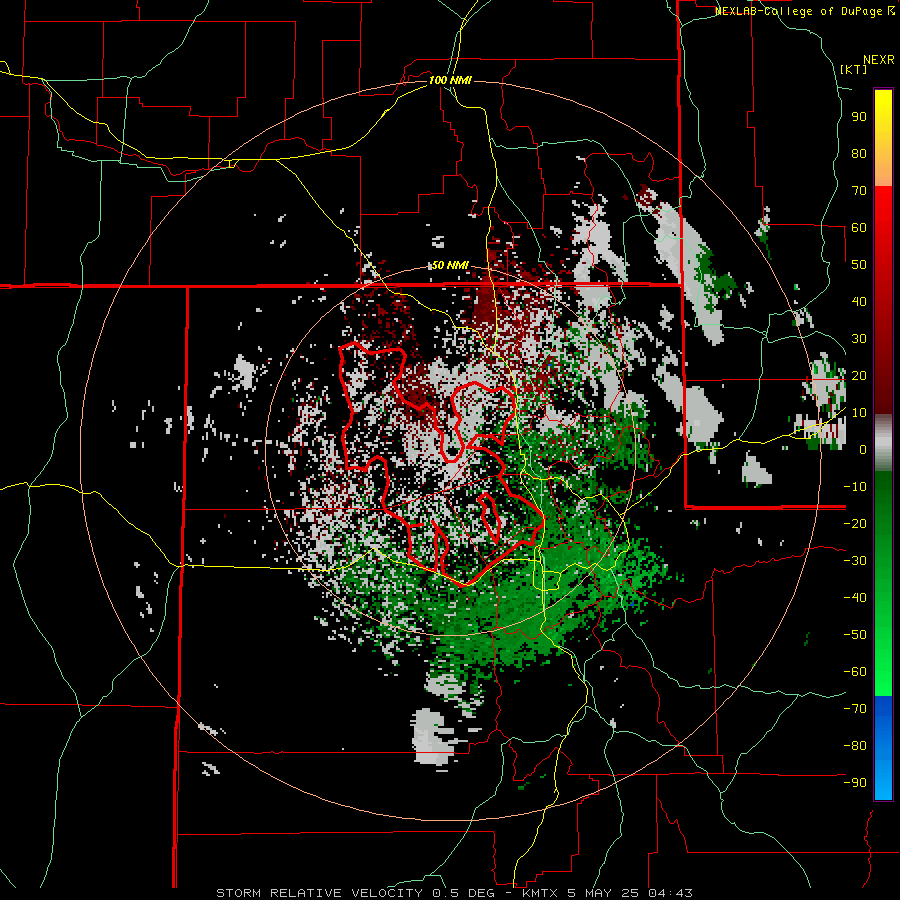Click the 30 value on the velocity scale
Viewport: 900px width, 900px height.
coord(859,339)
